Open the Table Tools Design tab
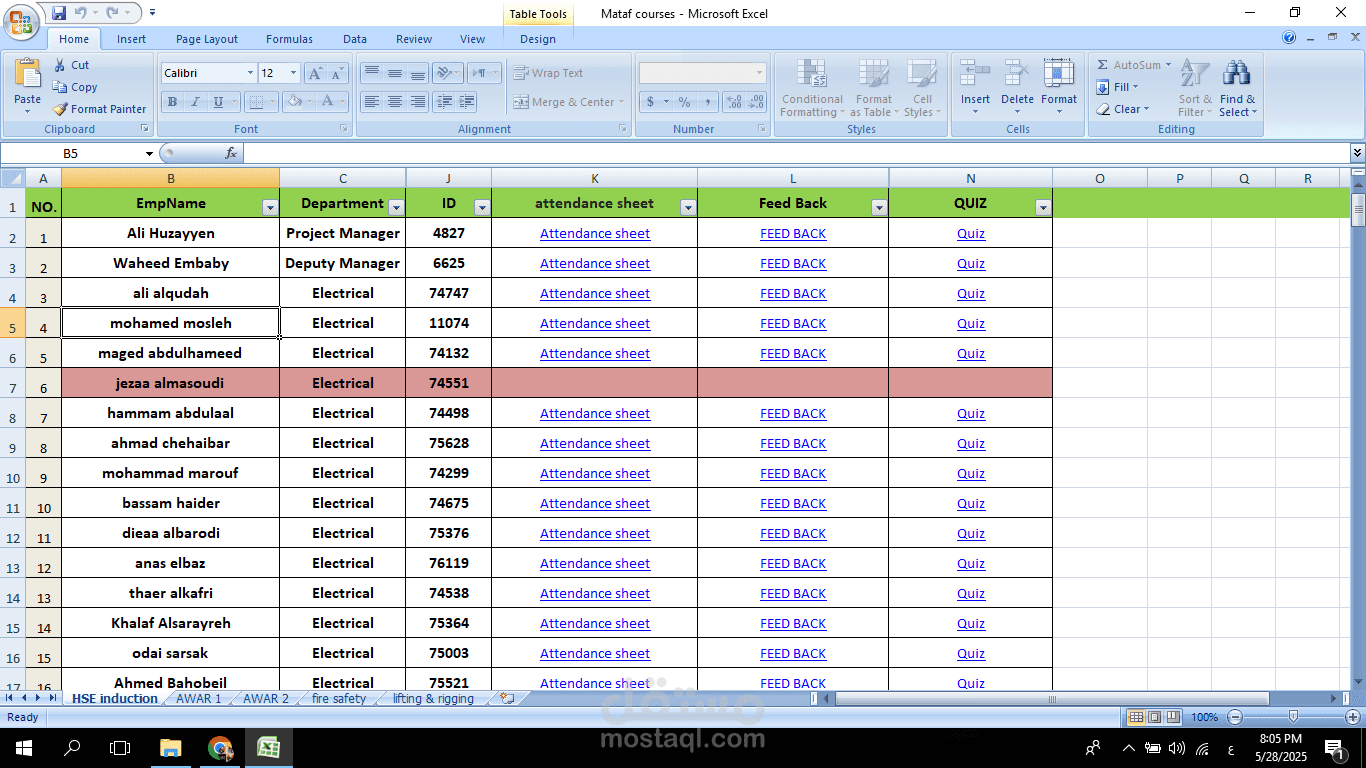 pyautogui.click(x=538, y=39)
